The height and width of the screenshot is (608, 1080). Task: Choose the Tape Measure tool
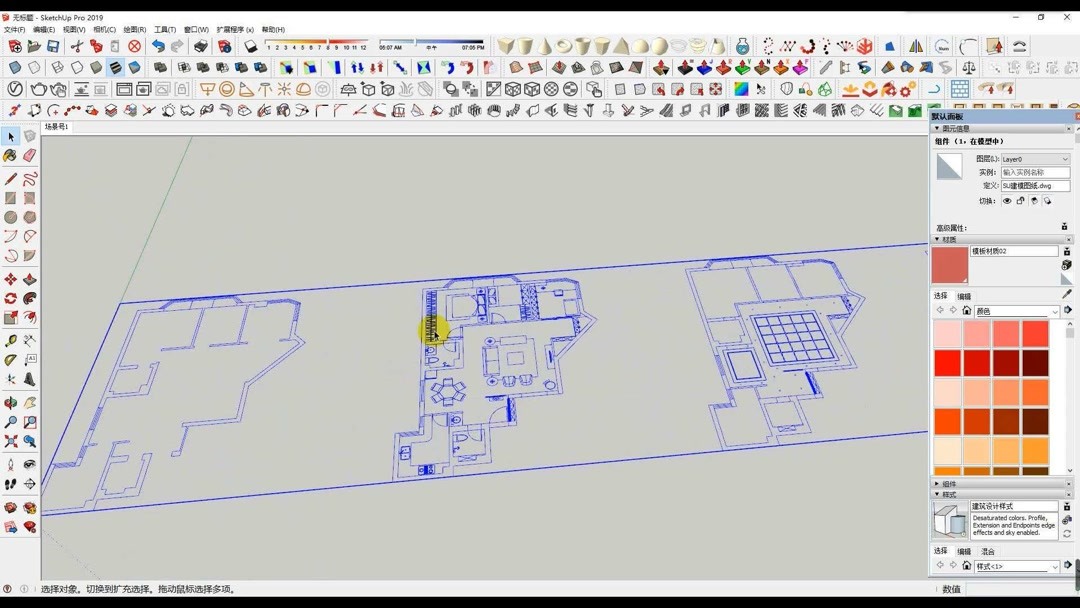tap(11, 340)
